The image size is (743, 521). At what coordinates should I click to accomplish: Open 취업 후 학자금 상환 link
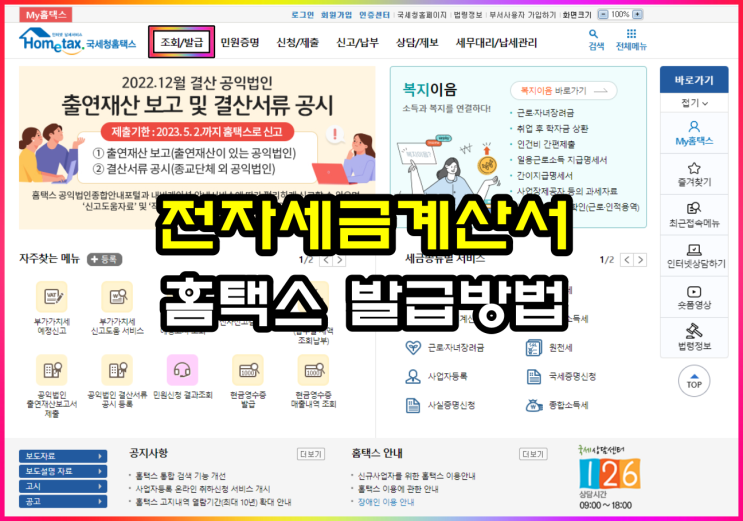(x=552, y=128)
